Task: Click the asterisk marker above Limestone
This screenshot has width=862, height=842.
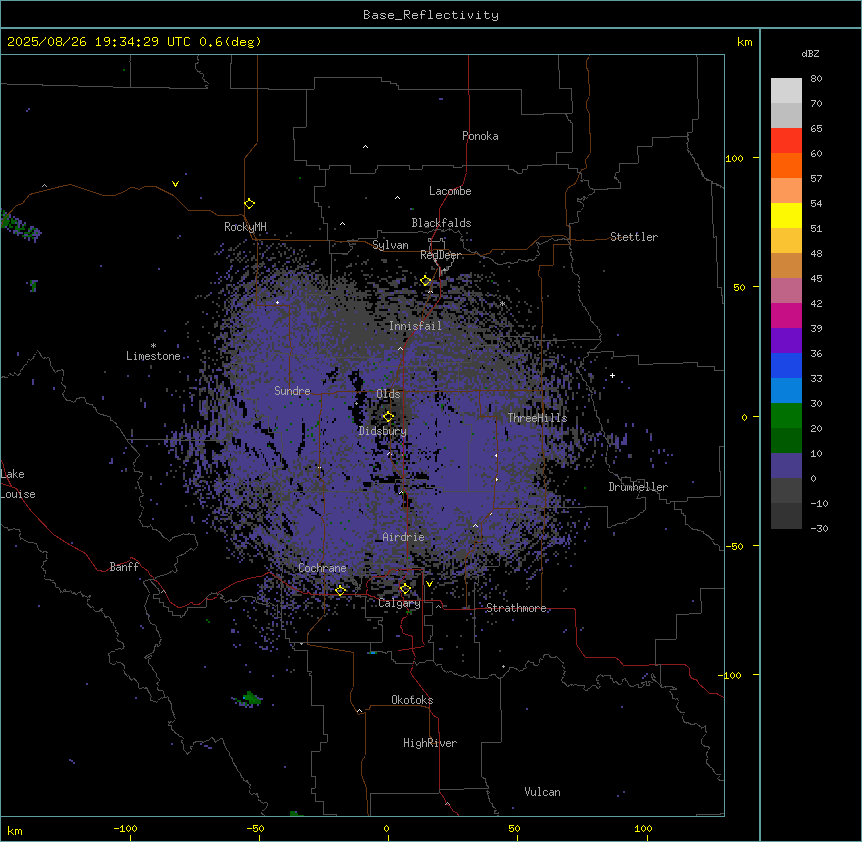Action: 153,346
